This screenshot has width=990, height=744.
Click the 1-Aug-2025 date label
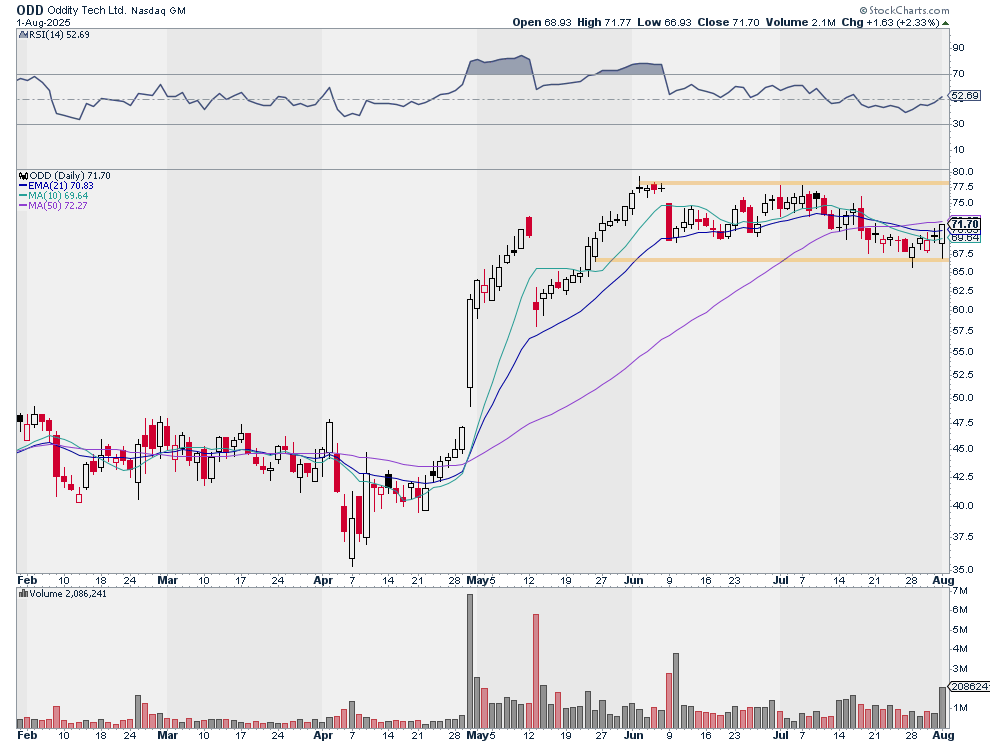(x=43, y=22)
